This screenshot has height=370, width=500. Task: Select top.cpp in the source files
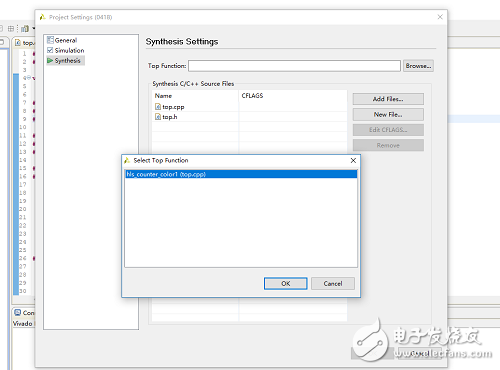coord(173,107)
